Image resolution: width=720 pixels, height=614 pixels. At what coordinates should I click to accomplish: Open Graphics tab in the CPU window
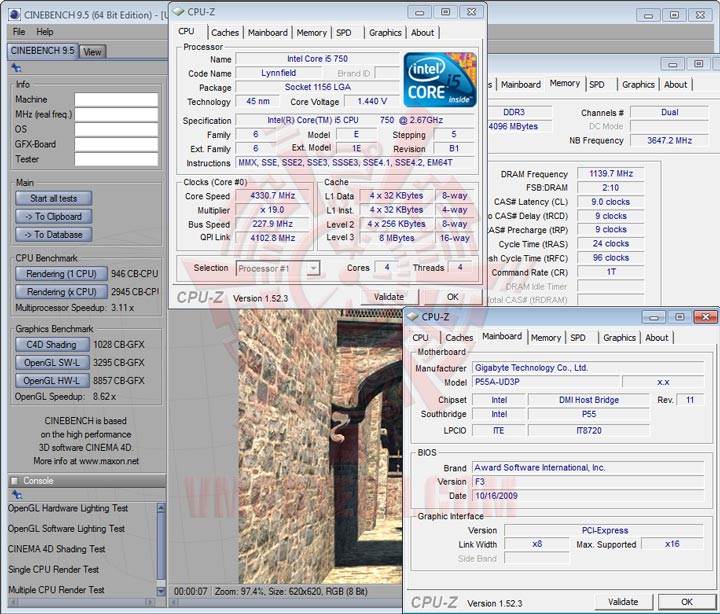click(385, 33)
